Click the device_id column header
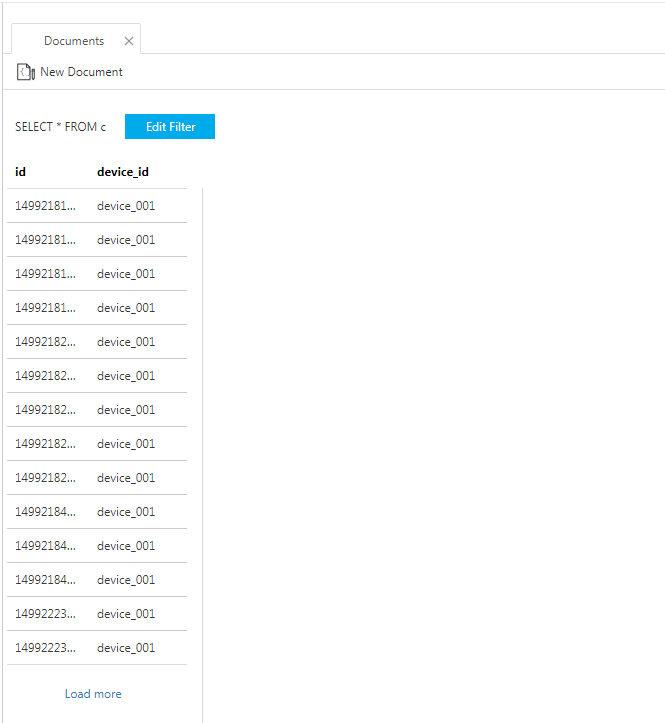This screenshot has height=723, width=665. 123,172
